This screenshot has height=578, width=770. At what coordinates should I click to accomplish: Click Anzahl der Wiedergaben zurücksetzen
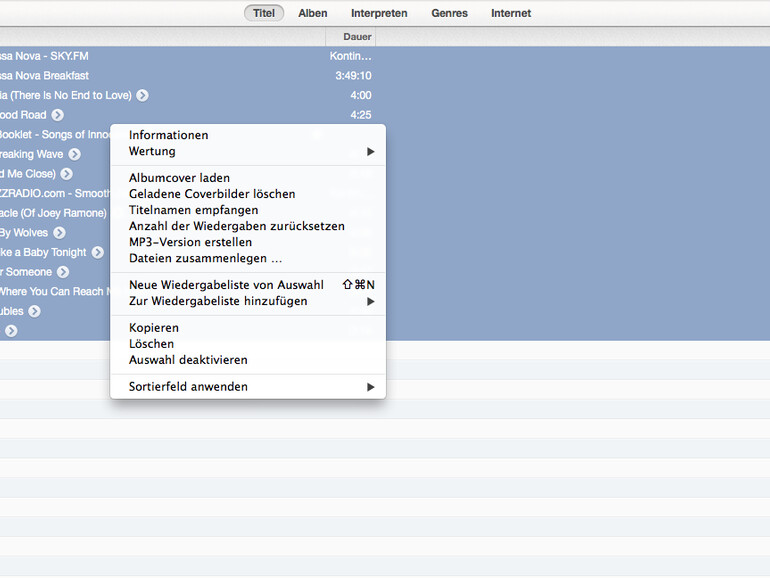248,226
